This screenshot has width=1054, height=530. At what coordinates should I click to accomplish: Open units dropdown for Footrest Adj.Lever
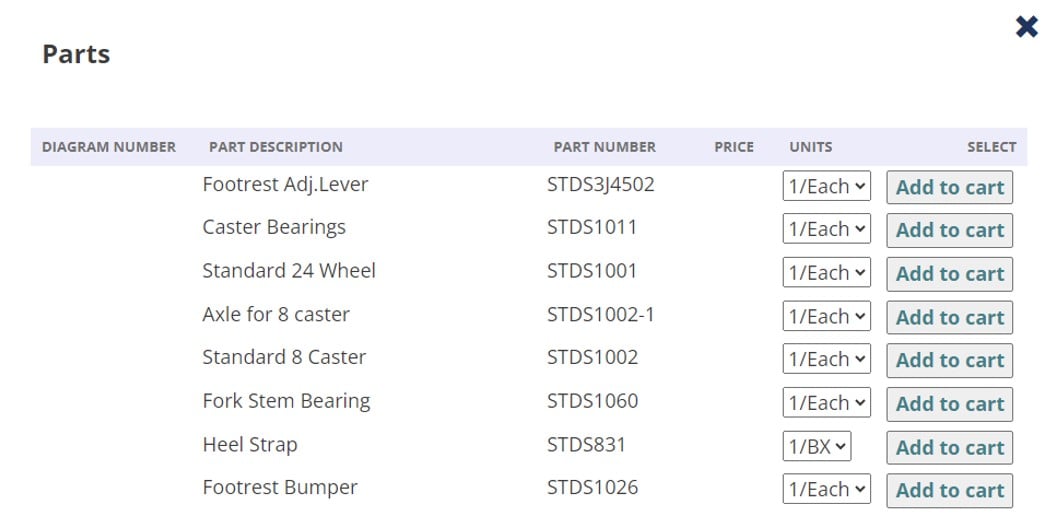[x=826, y=187]
